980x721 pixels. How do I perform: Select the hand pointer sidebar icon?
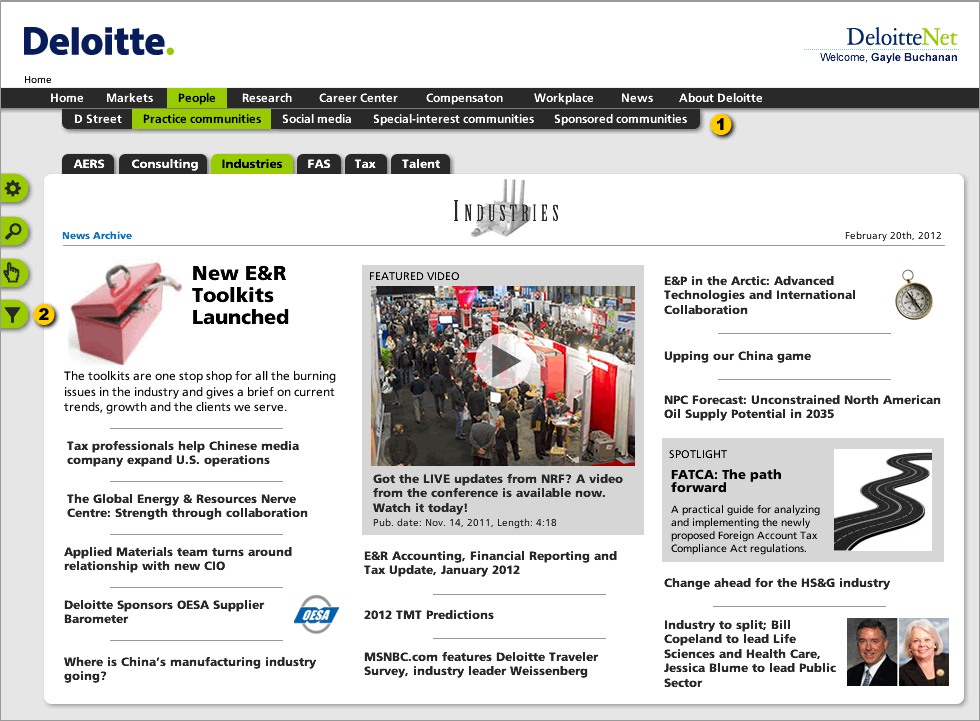(x=13, y=273)
